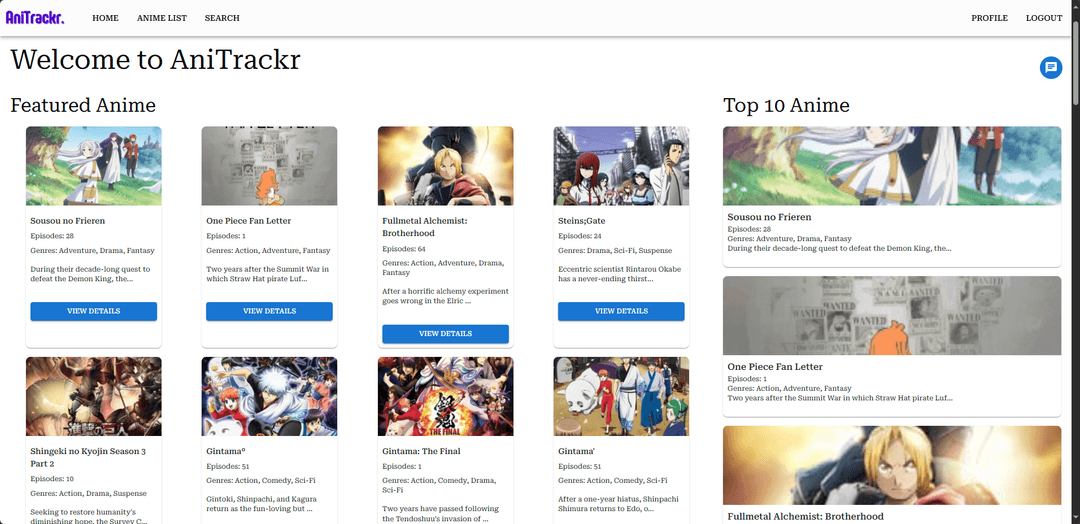Click Gintama: The Final card image
The image size is (1080, 524).
point(446,397)
